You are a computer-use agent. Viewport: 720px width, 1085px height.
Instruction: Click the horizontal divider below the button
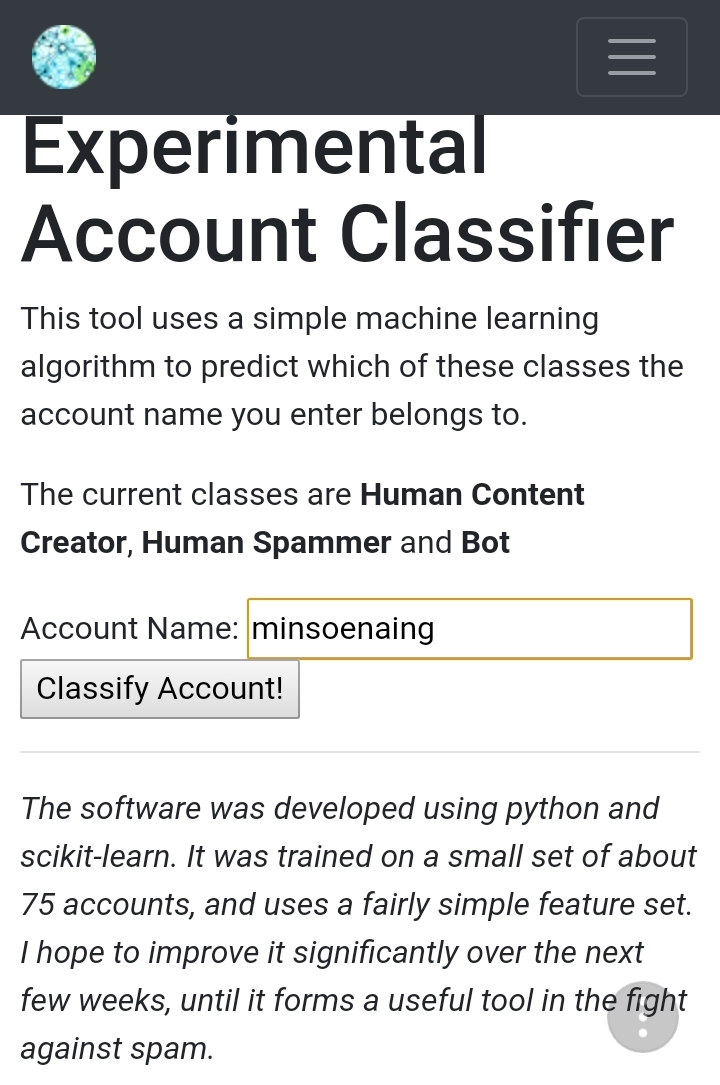pos(360,752)
